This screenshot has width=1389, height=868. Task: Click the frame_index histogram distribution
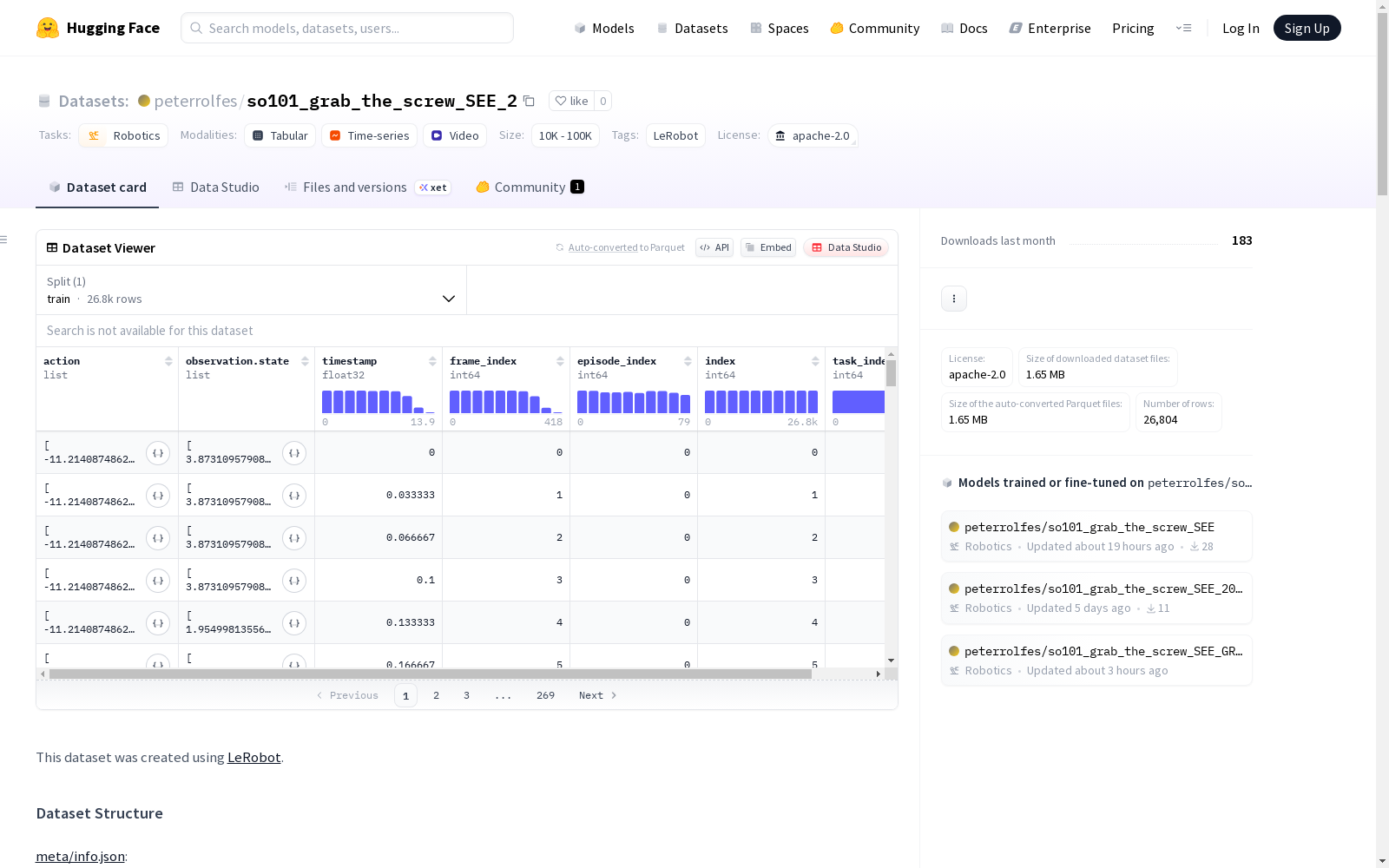click(505, 401)
